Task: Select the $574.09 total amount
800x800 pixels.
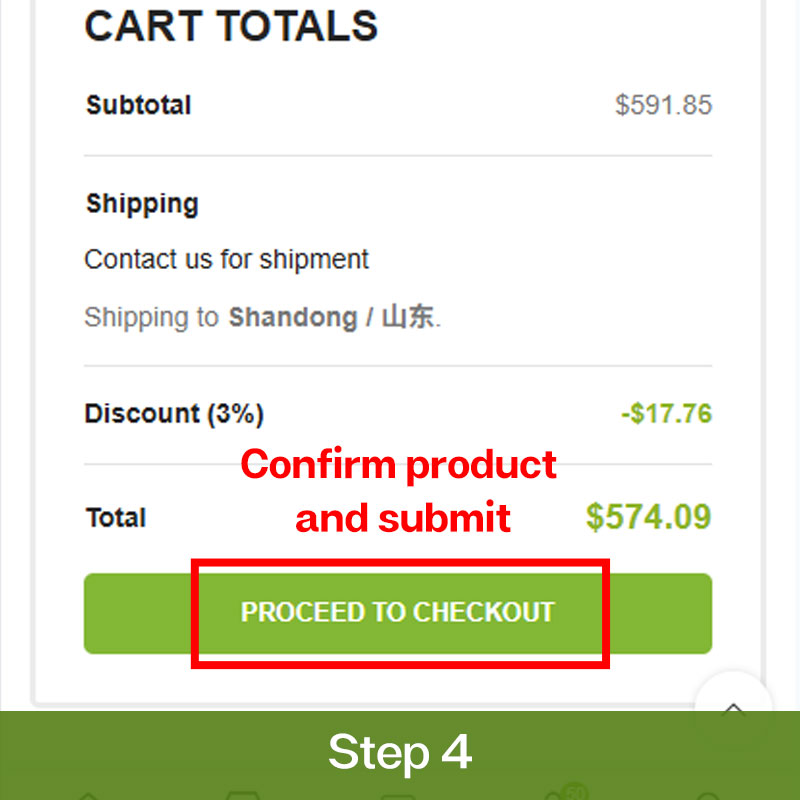Action: [x=648, y=517]
